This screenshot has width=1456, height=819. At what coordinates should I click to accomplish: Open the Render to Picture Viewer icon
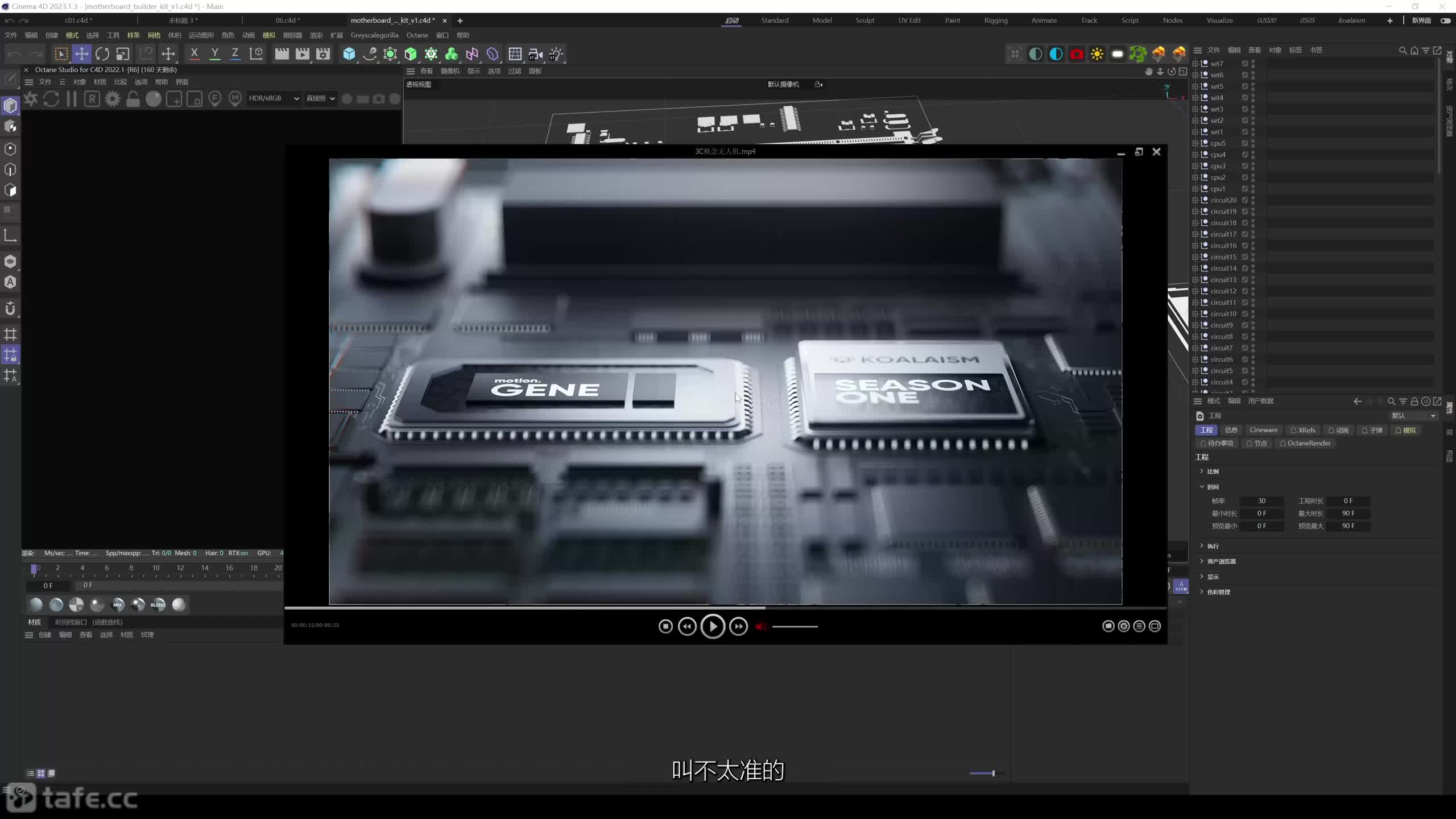pos(303,54)
